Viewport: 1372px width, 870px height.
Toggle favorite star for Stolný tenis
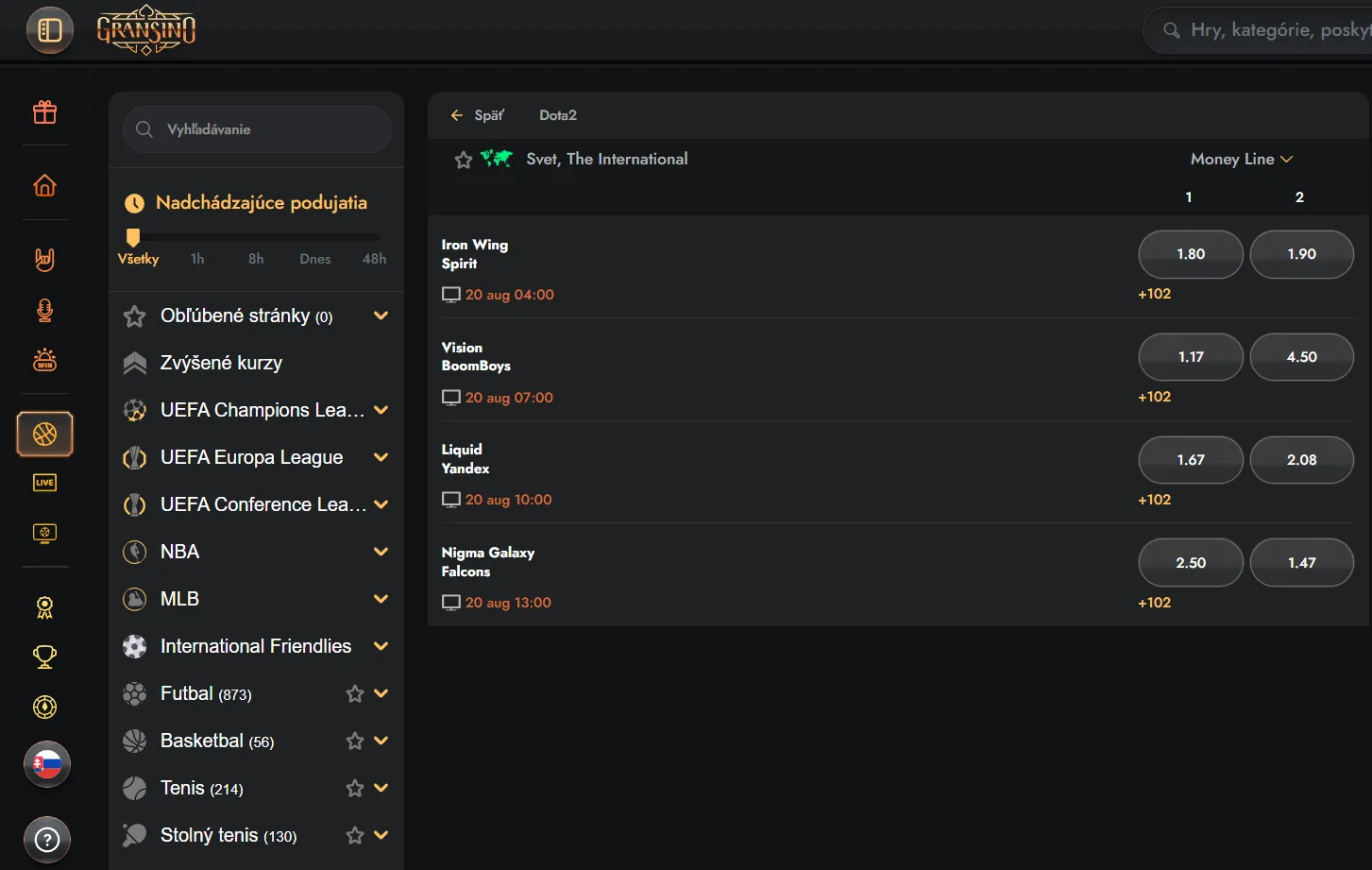[x=355, y=835]
